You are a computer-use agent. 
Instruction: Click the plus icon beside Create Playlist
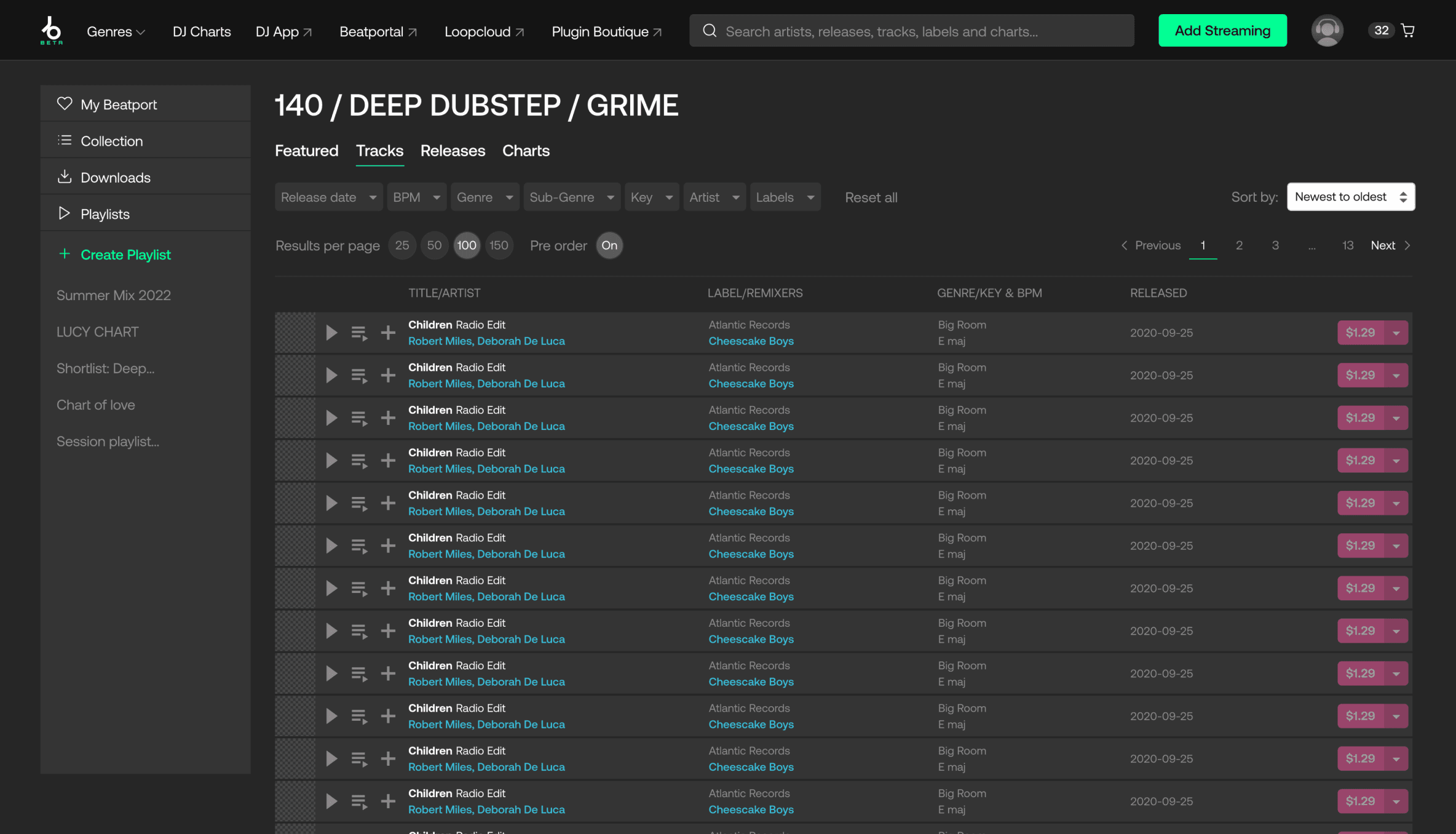64,253
